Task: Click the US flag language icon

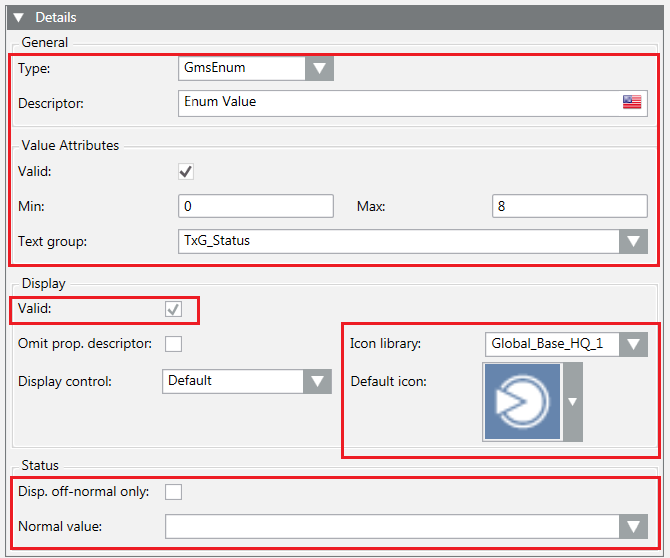Action: click(x=631, y=102)
